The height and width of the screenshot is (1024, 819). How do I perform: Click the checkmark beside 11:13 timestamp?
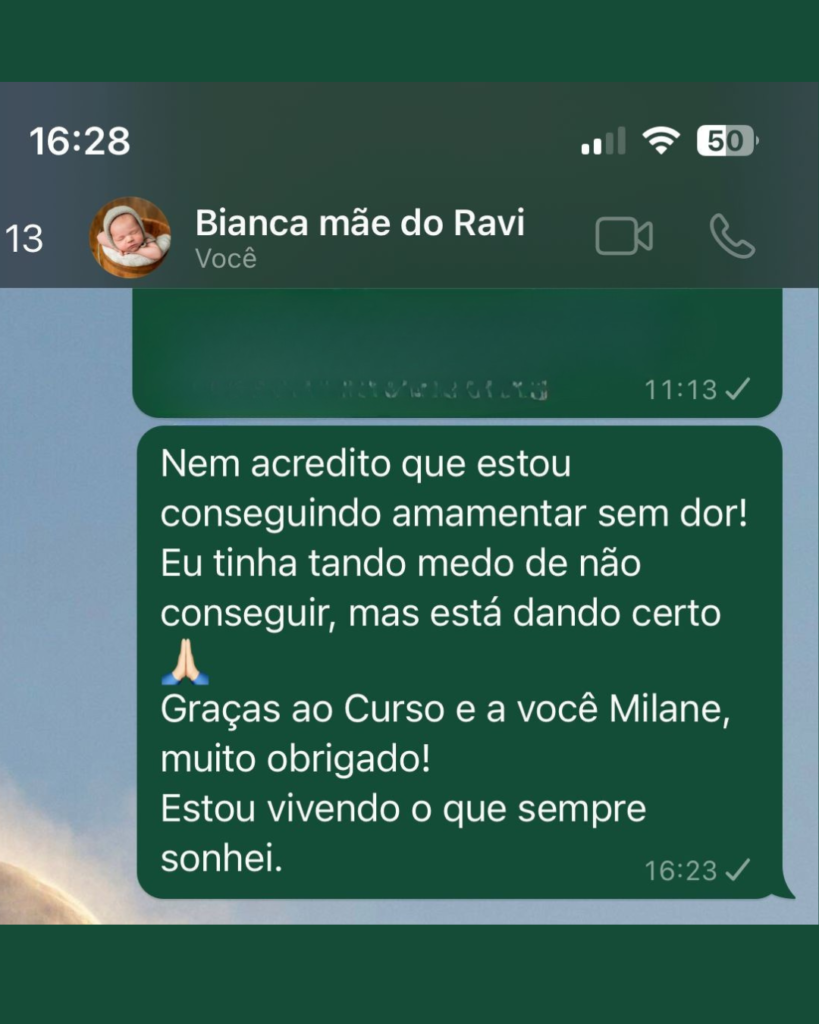coord(737,389)
